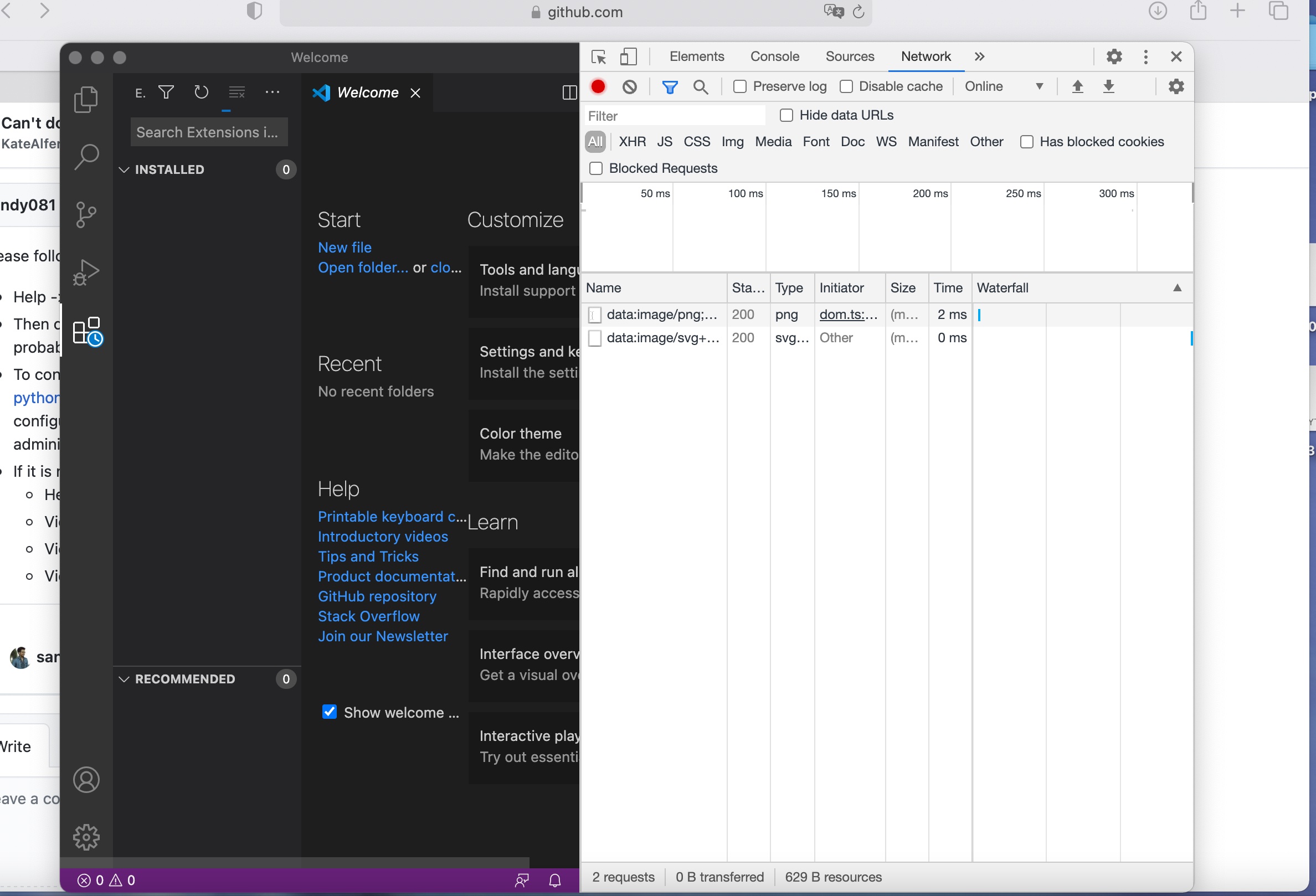
Task: Open the Source Control panel
Action: click(x=86, y=214)
